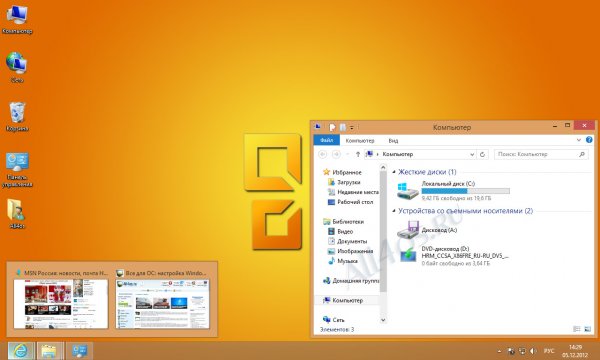Image resolution: width=600 pixels, height=360 pixels.
Task: Click the network tray icon
Action: [x=522, y=351]
